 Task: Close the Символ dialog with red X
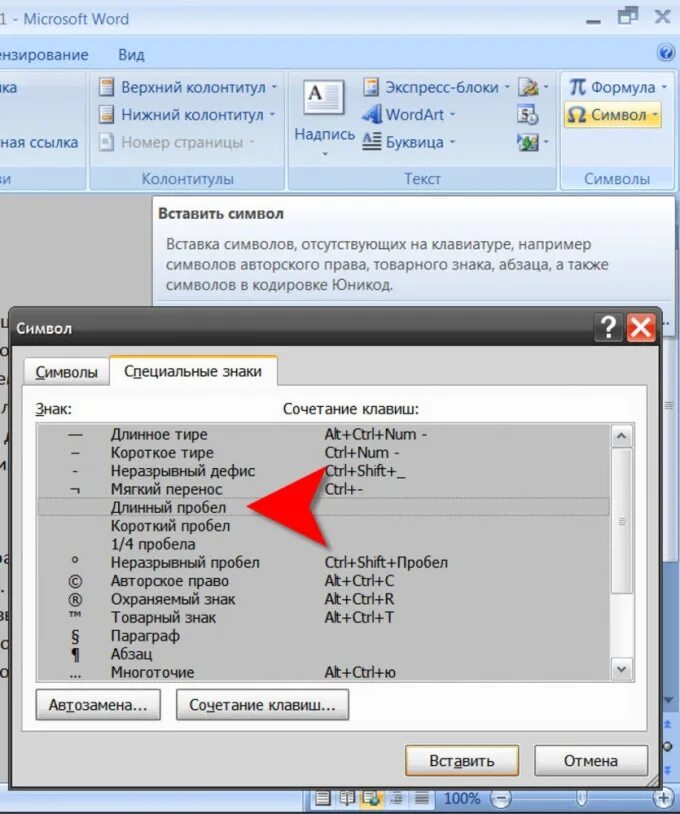click(x=641, y=328)
